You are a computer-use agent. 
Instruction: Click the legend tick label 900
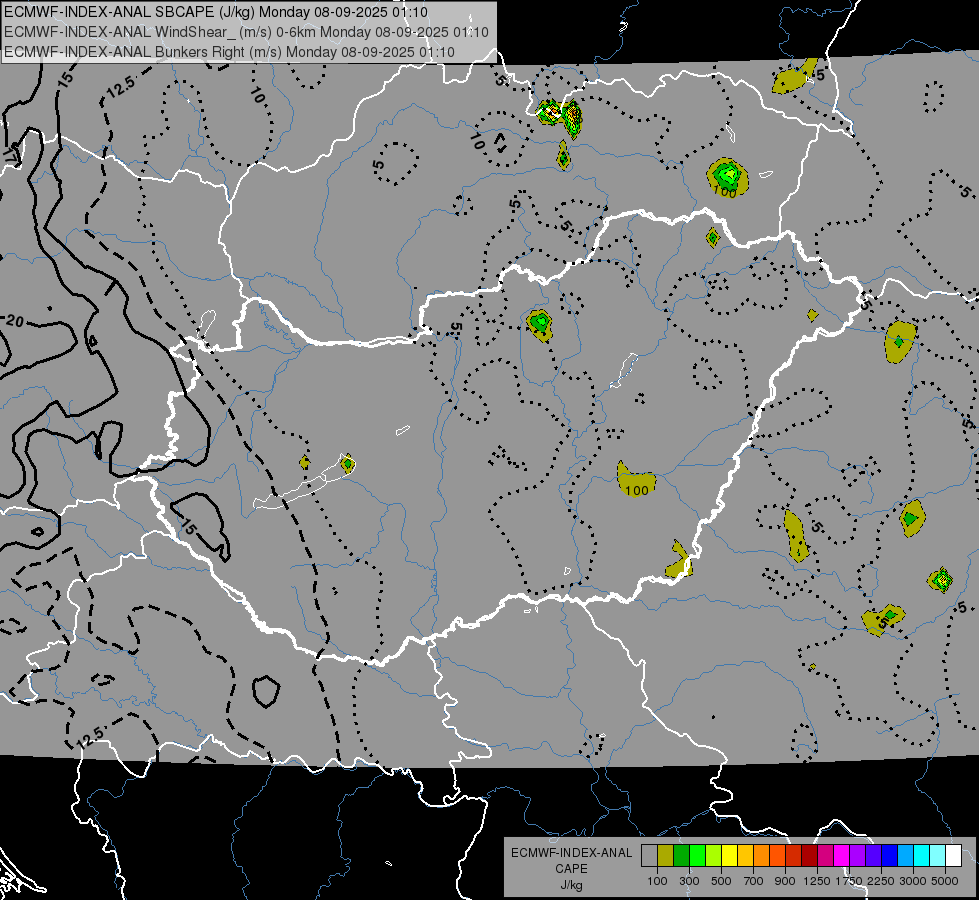(x=785, y=881)
